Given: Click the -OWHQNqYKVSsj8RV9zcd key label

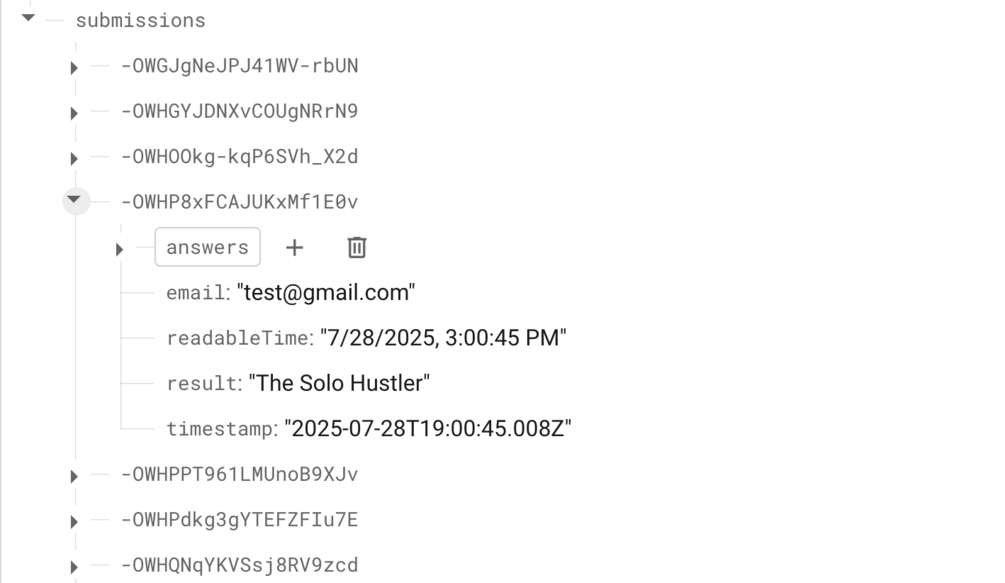Looking at the screenshot, I should (239, 565).
